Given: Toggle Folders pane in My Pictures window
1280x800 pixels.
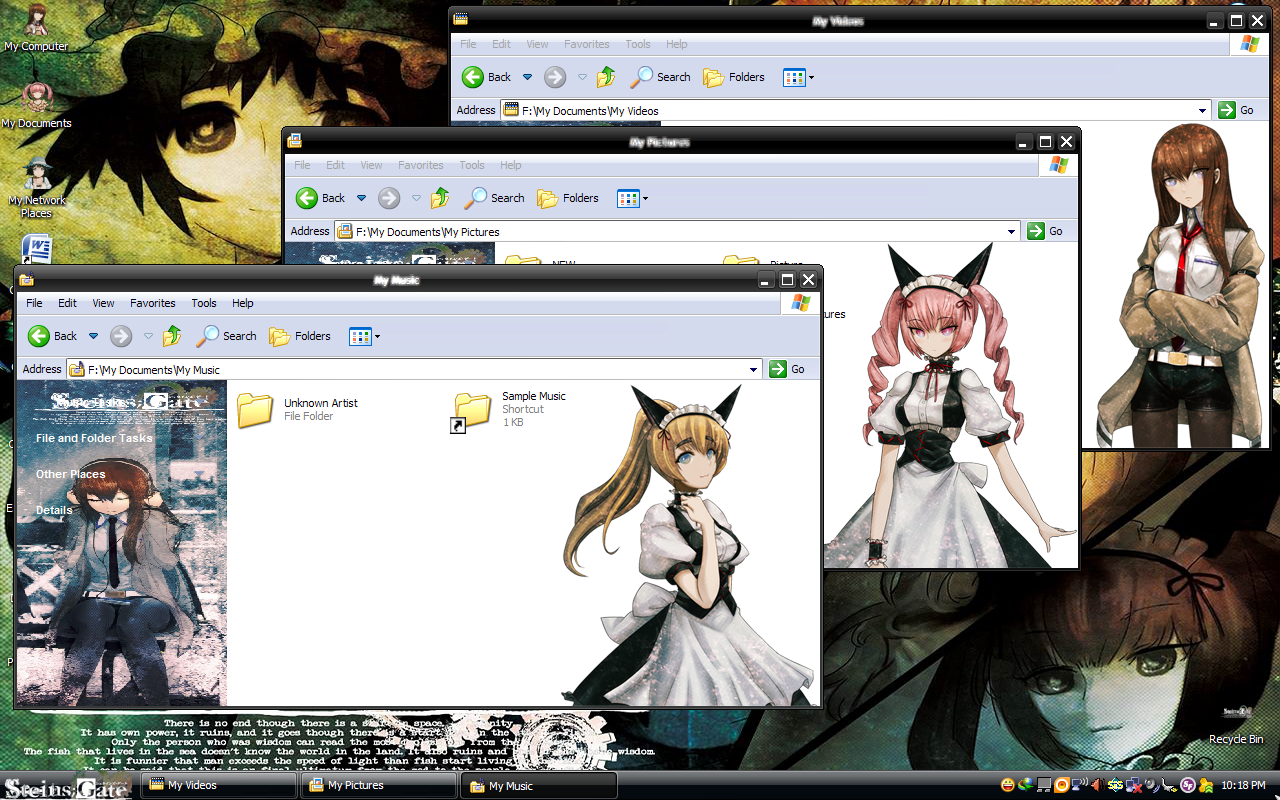Looking at the screenshot, I should click(x=568, y=198).
